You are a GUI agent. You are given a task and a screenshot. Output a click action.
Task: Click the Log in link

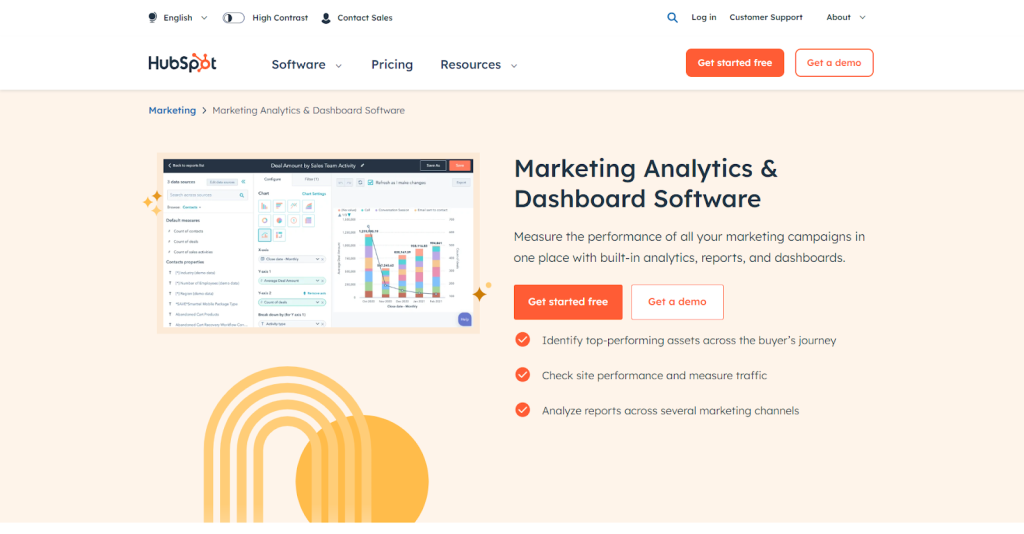pyautogui.click(x=703, y=18)
